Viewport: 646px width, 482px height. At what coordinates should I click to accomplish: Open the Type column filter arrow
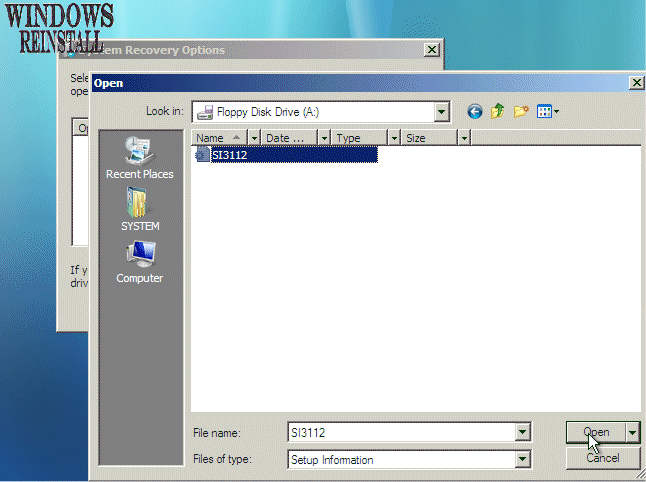coord(394,138)
